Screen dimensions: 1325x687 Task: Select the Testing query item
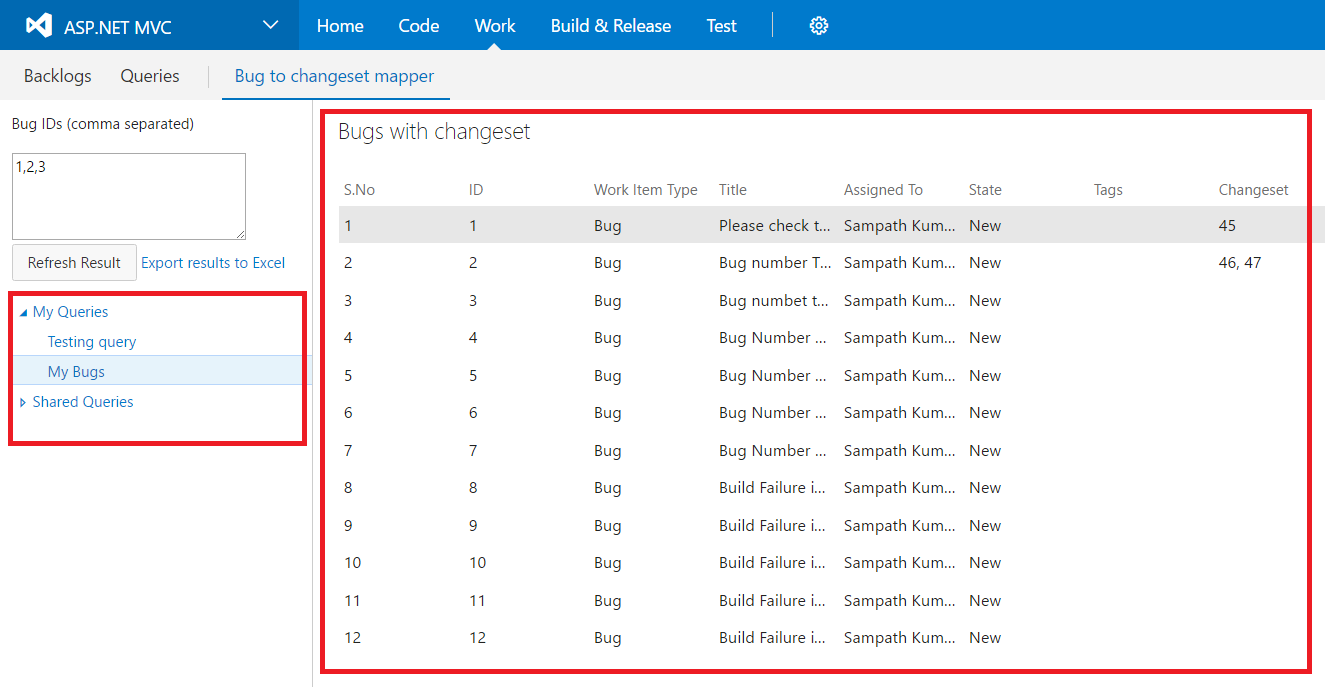point(92,341)
